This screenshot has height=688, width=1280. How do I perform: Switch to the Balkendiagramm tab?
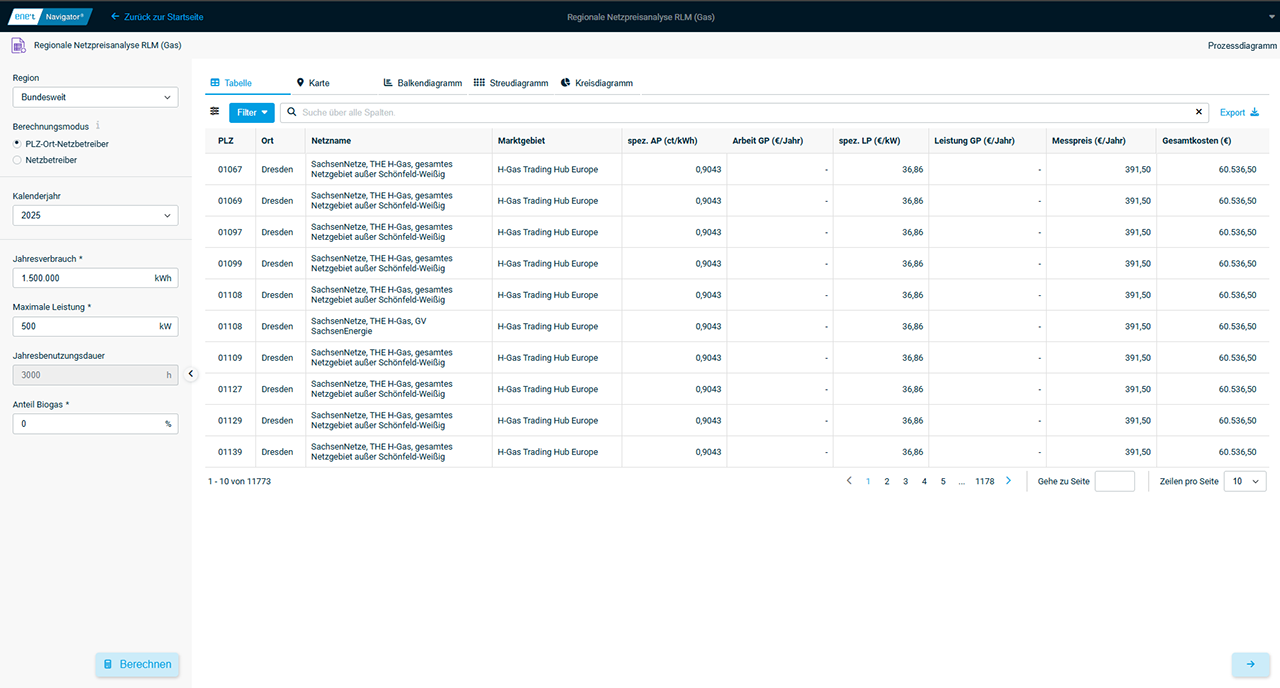point(422,83)
